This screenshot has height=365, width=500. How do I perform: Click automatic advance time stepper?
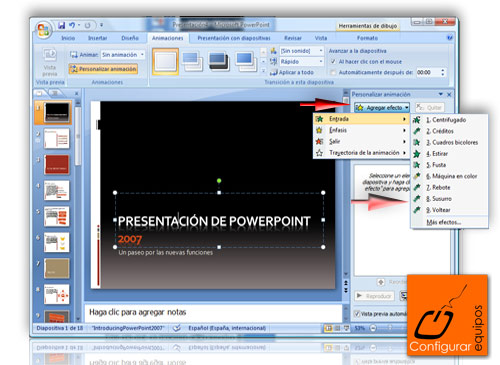(443, 72)
